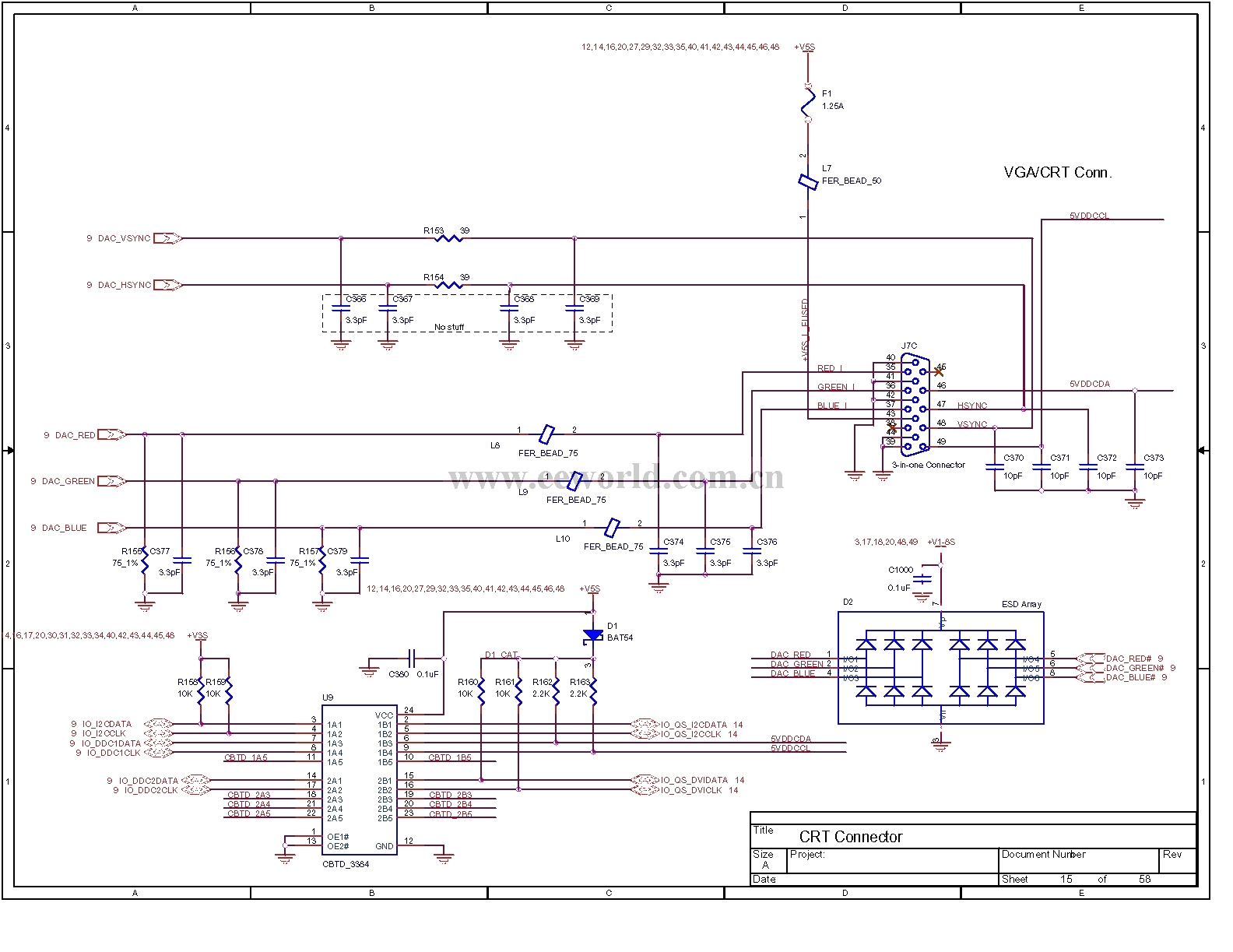Click the 'No stuff' note label
This screenshot has height=952, width=1233.
click(x=449, y=327)
